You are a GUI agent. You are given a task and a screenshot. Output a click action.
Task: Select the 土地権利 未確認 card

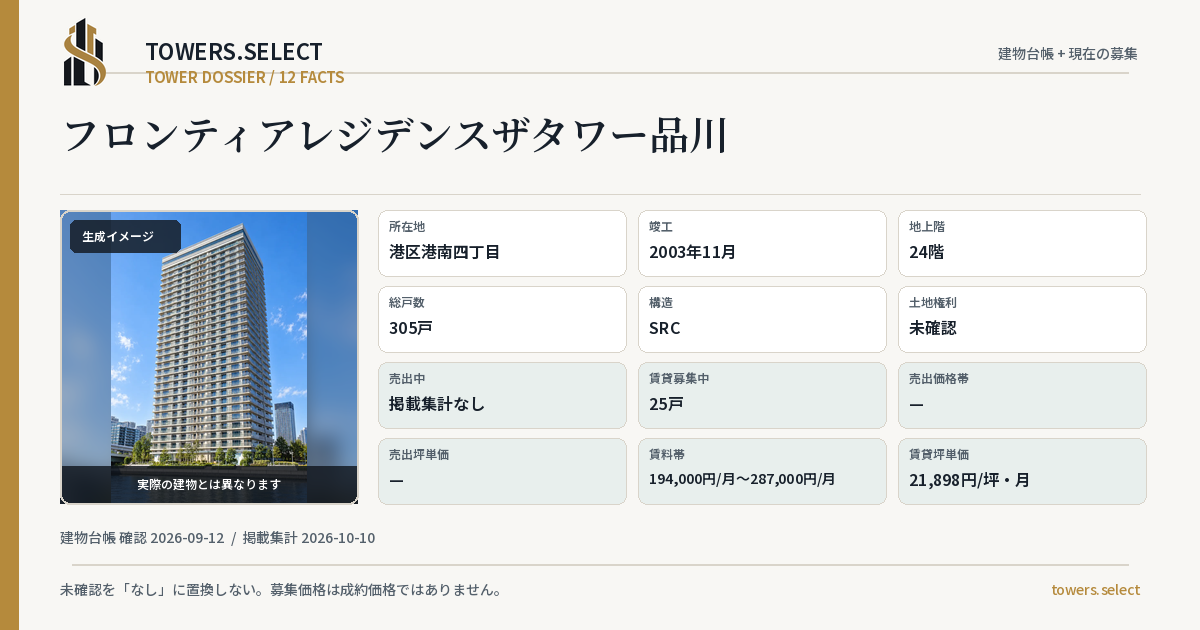click(1022, 319)
